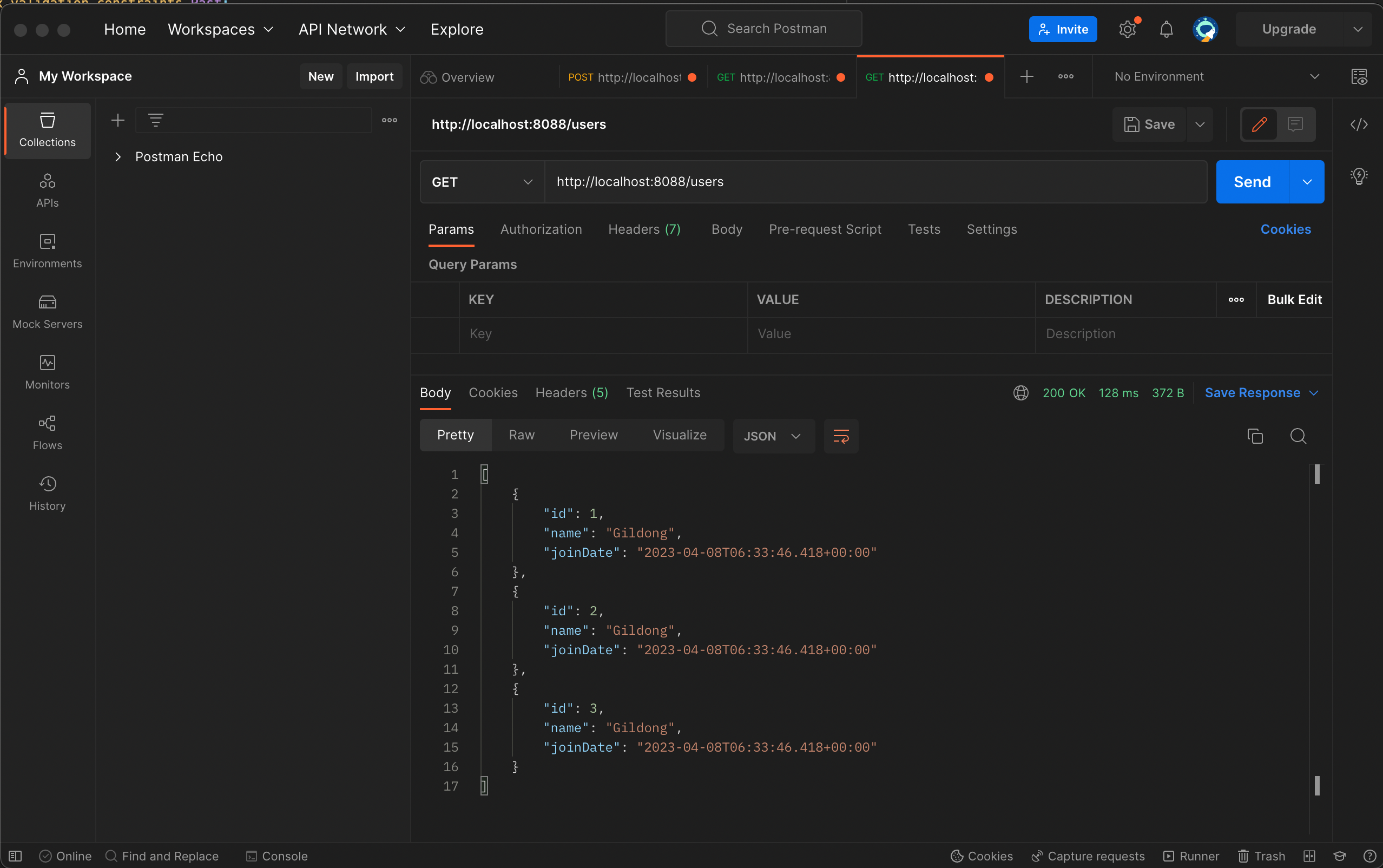1383x868 pixels.
Task: Copy response body to clipboard
Action: point(1255,436)
